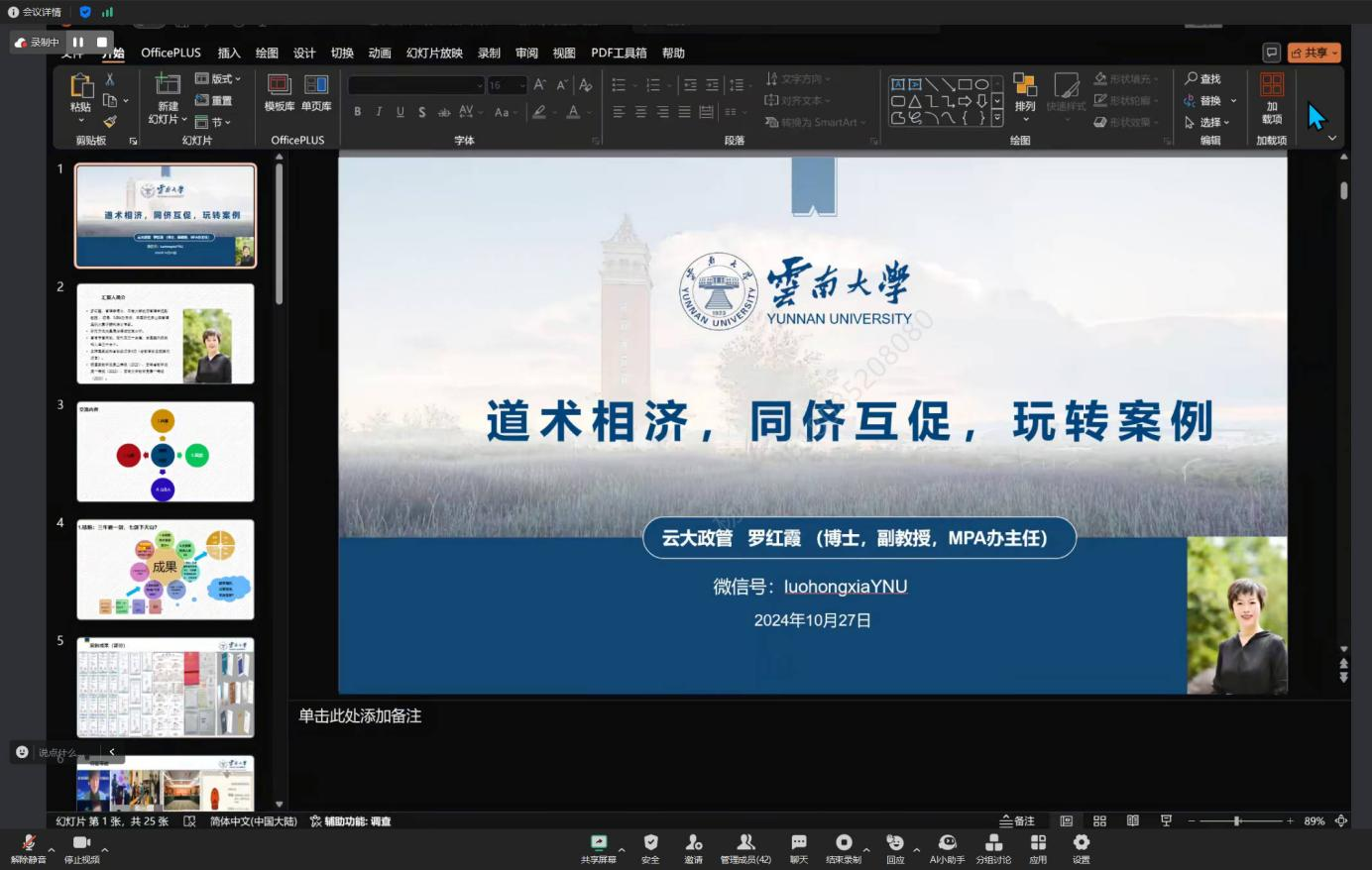Open AI小助手 in meeting toolbar
Image resolution: width=1372 pixels, height=870 pixels.
pyautogui.click(x=947, y=847)
